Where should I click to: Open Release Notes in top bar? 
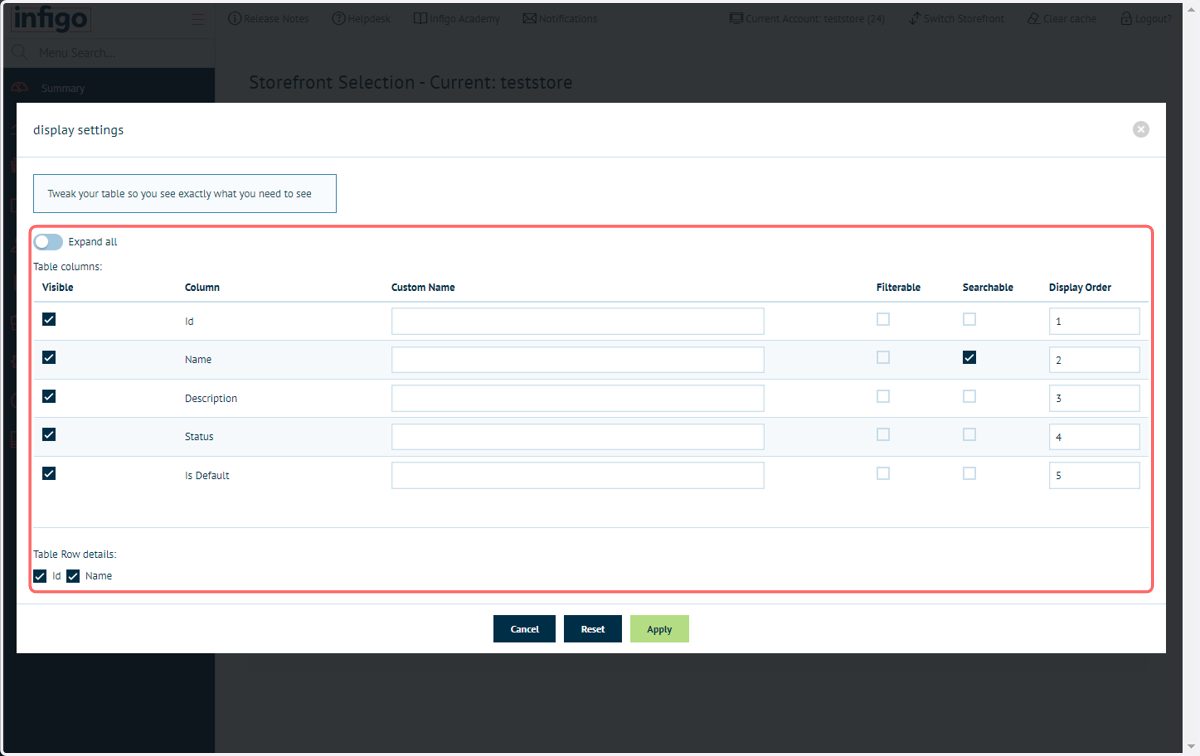[x=269, y=19]
